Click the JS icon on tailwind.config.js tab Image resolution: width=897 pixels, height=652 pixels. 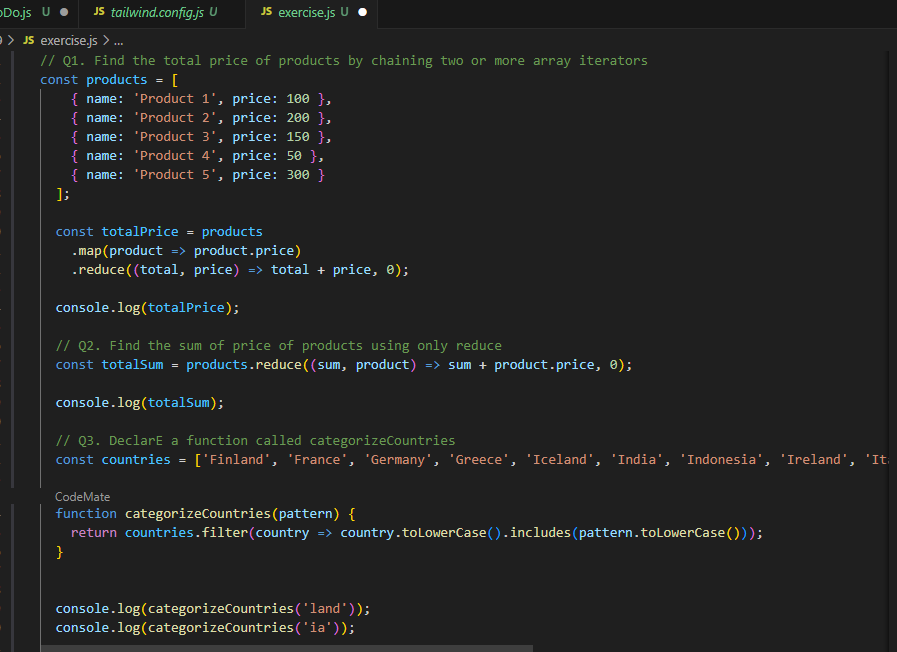tap(99, 11)
